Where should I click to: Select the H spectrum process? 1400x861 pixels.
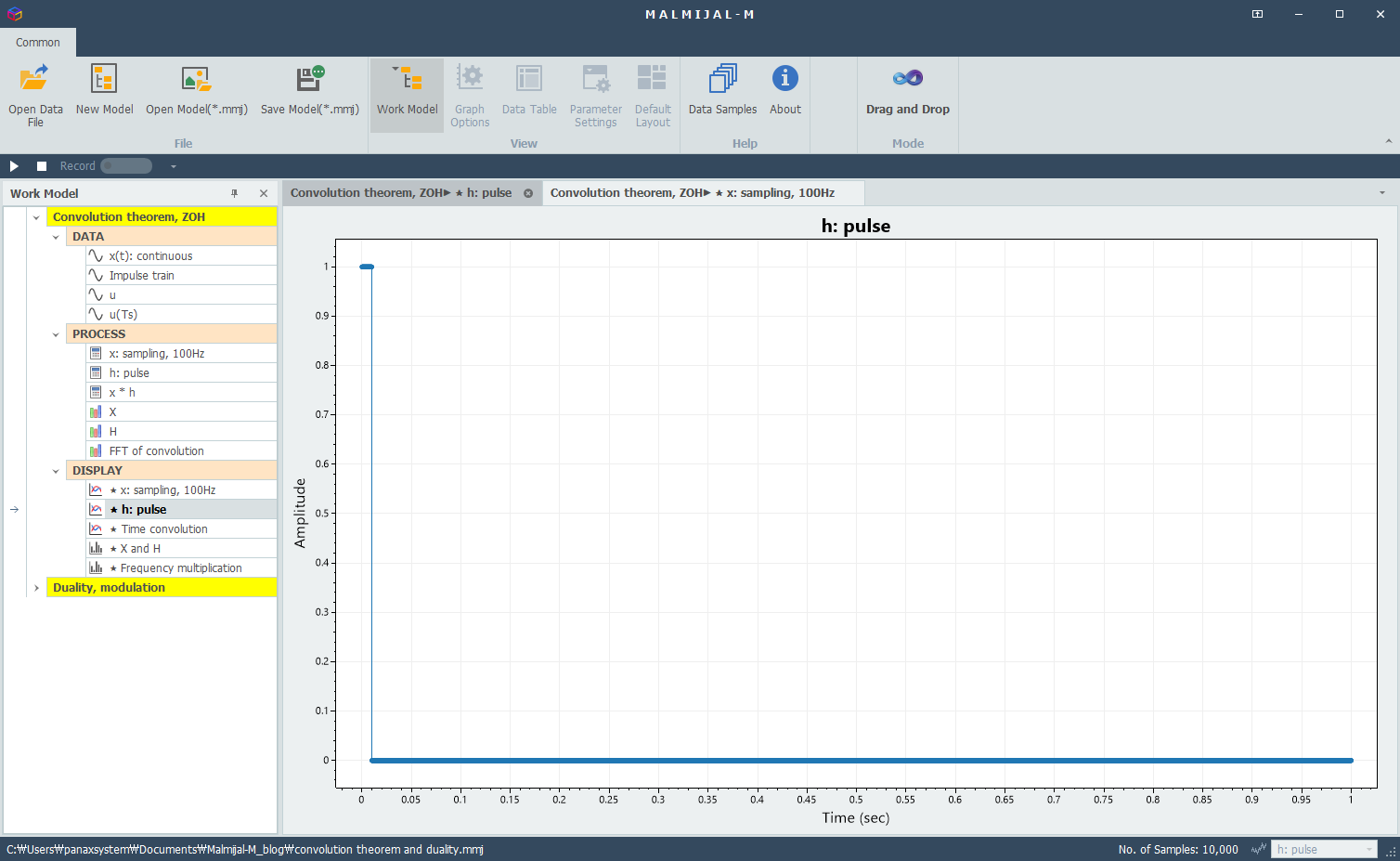[181, 432]
